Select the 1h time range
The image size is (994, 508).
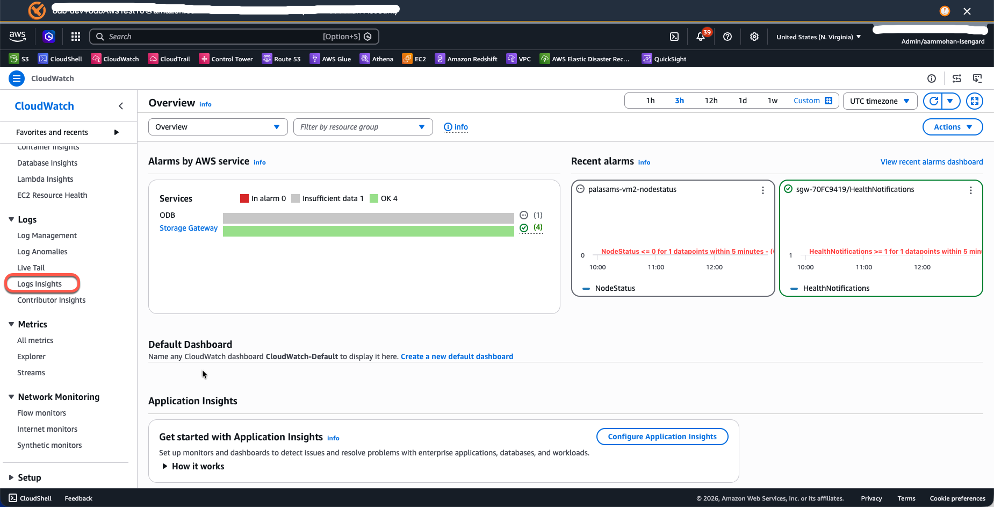click(x=650, y=101)
